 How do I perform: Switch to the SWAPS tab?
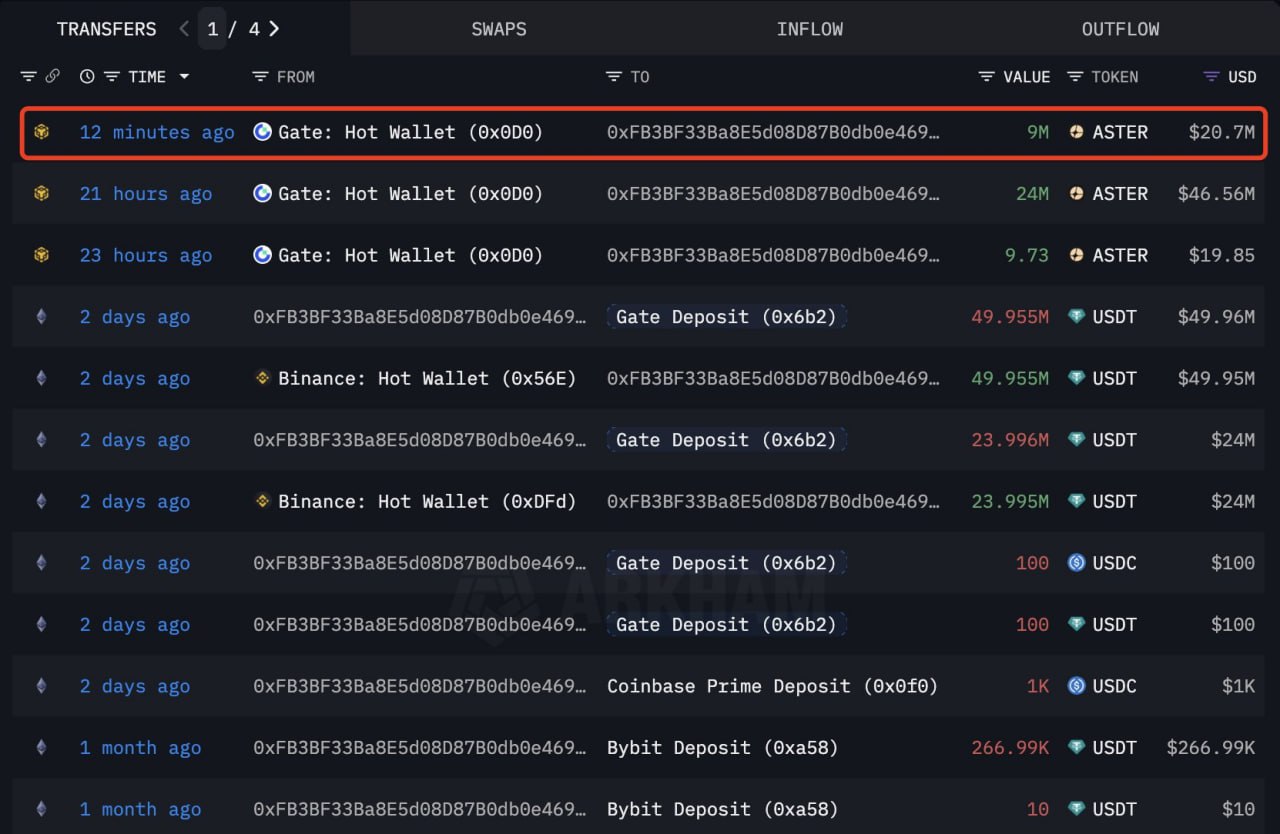coord(499,29)
